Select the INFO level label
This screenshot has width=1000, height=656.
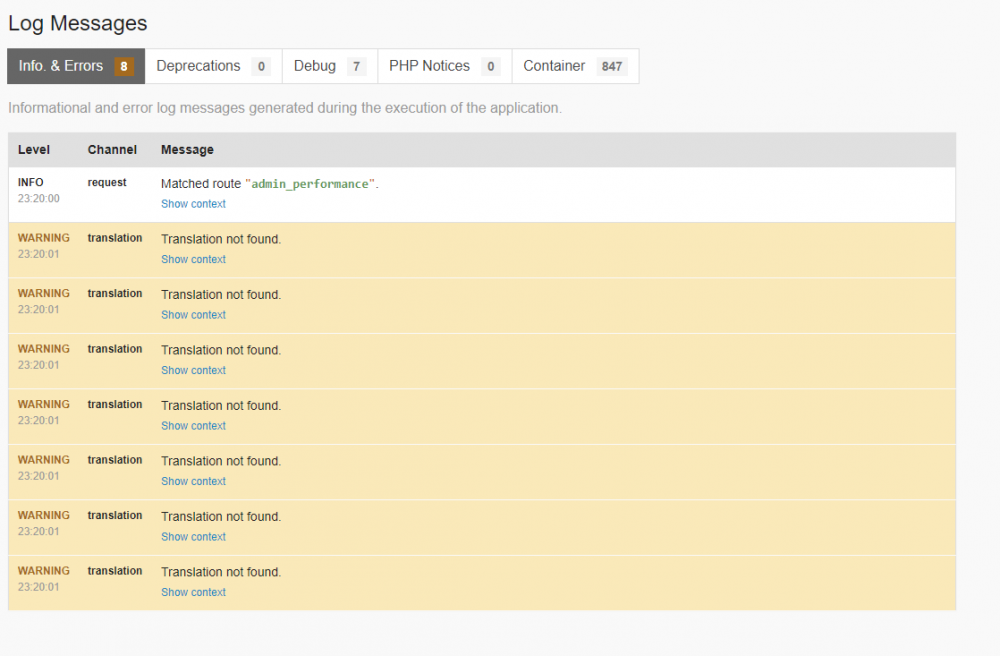pos(31,182)
